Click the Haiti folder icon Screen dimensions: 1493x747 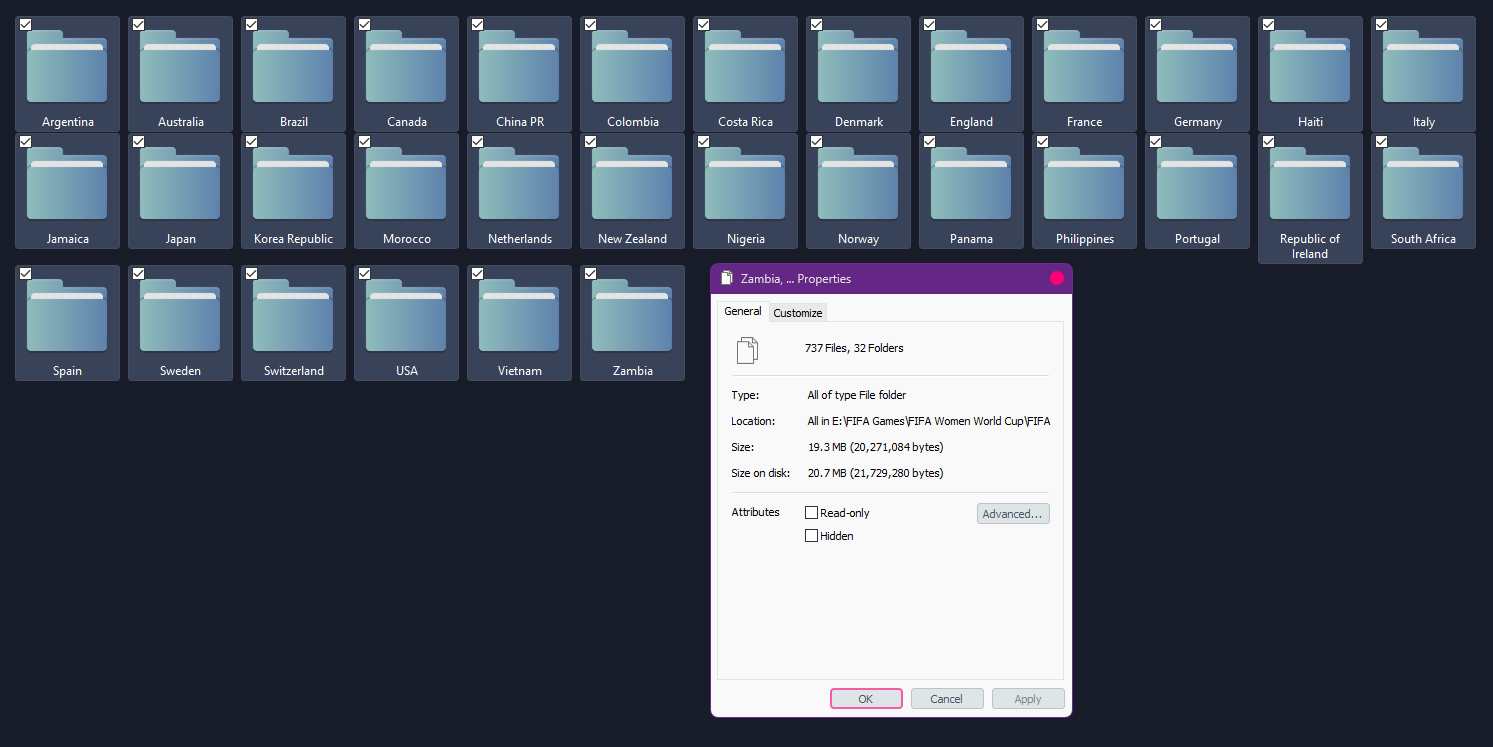1310,67
